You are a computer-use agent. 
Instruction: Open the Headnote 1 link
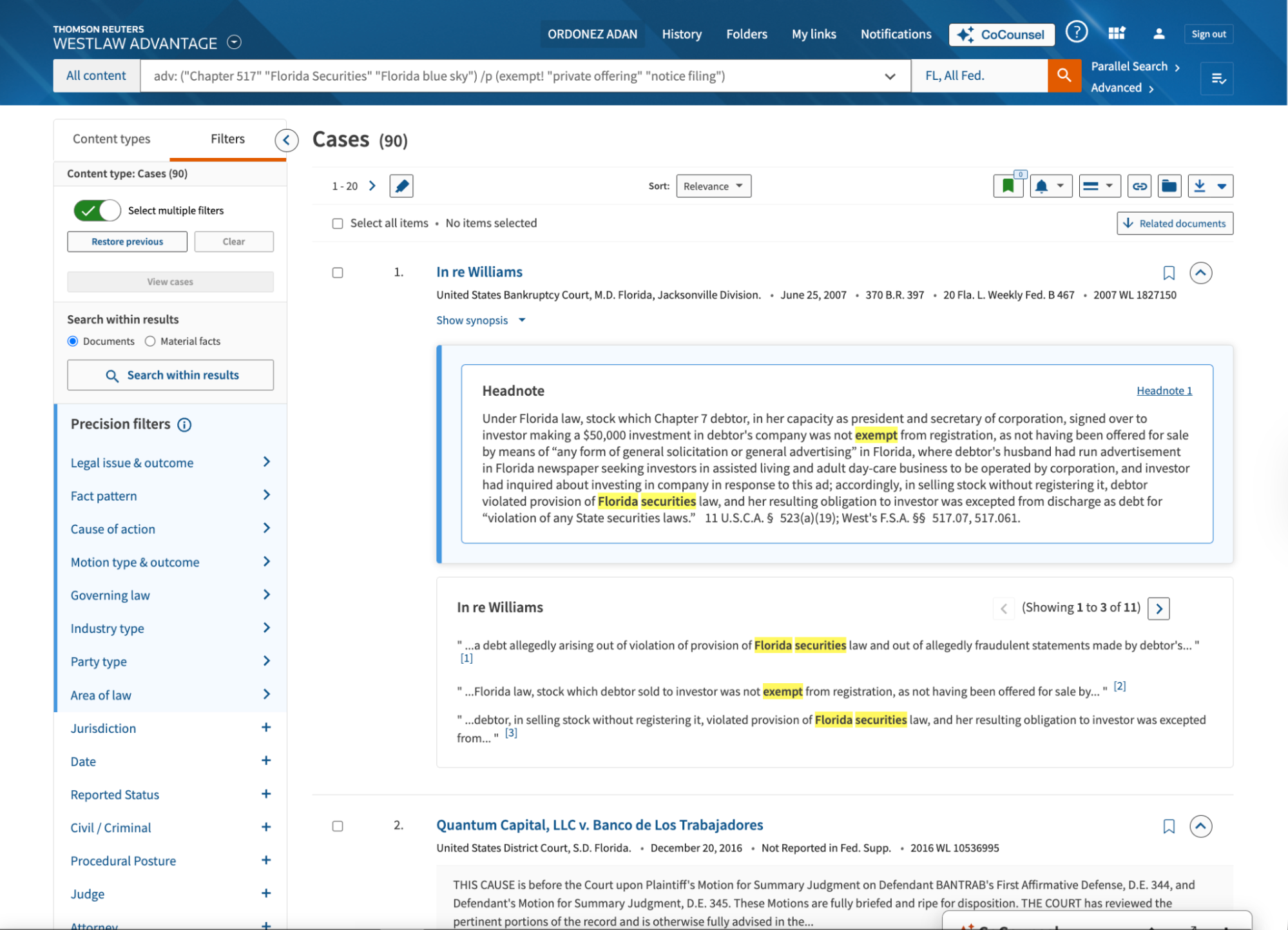tap(1164, 391)
